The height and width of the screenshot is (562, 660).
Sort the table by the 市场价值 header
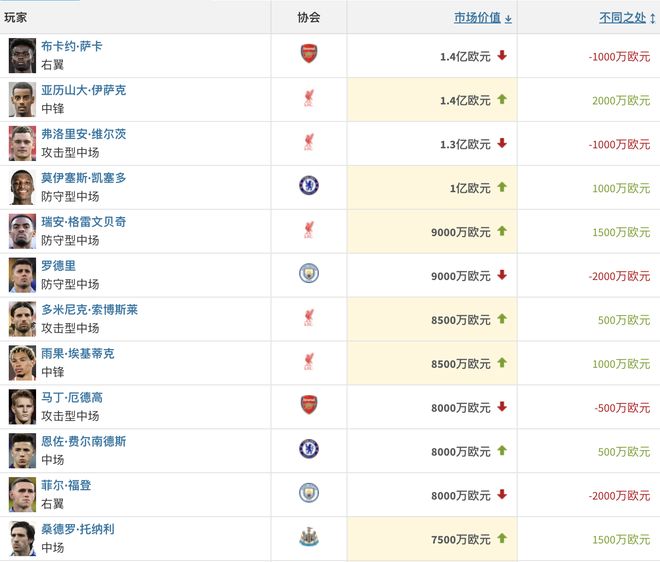[x=478, y=18]
